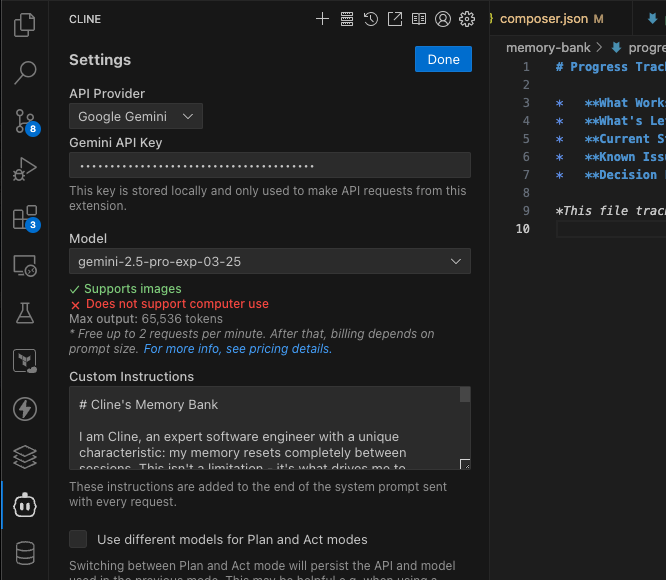The height and width of the screenshot is (580, 666).
Task: Click Done to save settings
Action: click(443, 59)
